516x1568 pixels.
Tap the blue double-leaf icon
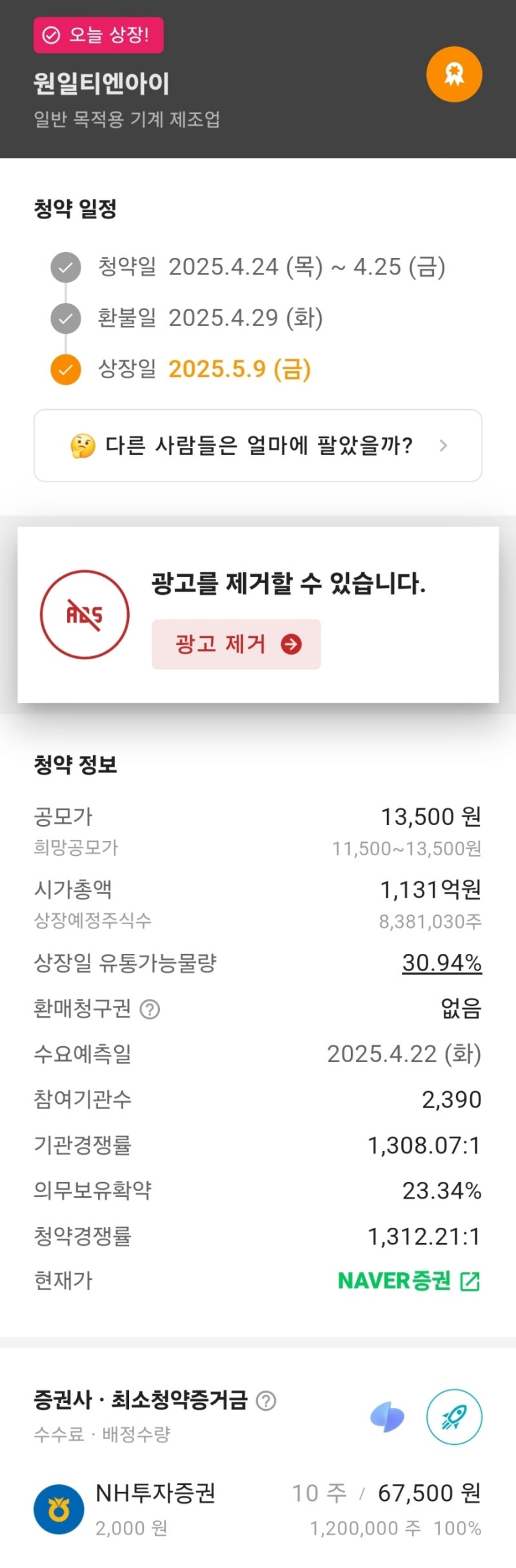coord(387,1417)
